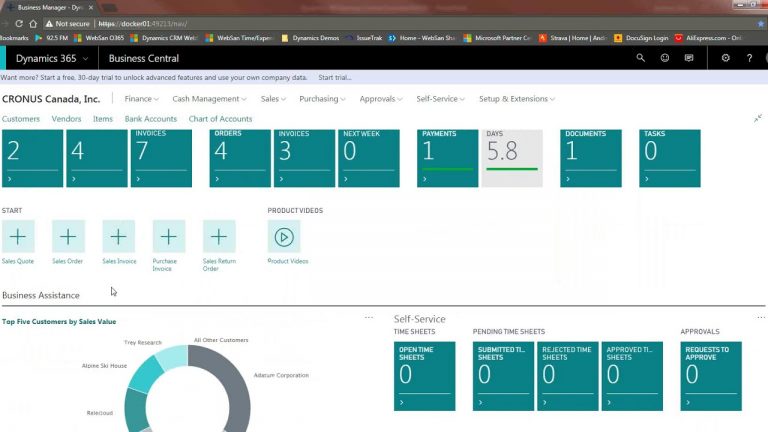Collapse the page with the diagonal arrows icon

click(758, 118)
